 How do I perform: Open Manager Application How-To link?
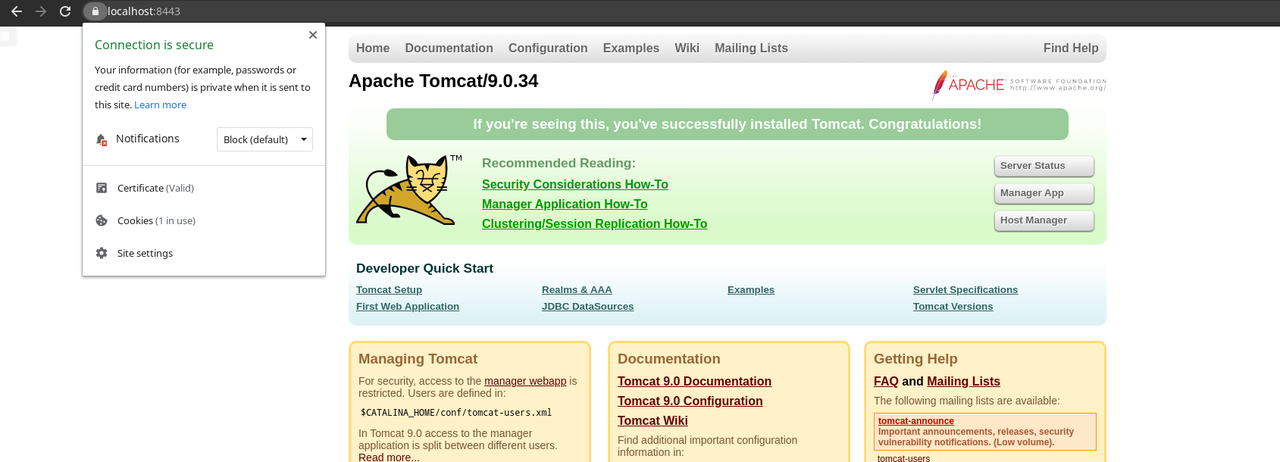click(x=565, y=204)
